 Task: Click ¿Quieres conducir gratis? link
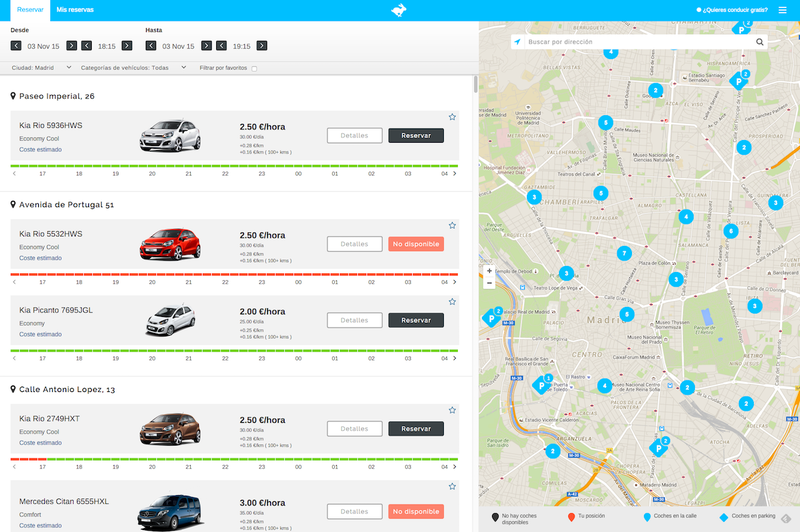click(x=732, y=10)
